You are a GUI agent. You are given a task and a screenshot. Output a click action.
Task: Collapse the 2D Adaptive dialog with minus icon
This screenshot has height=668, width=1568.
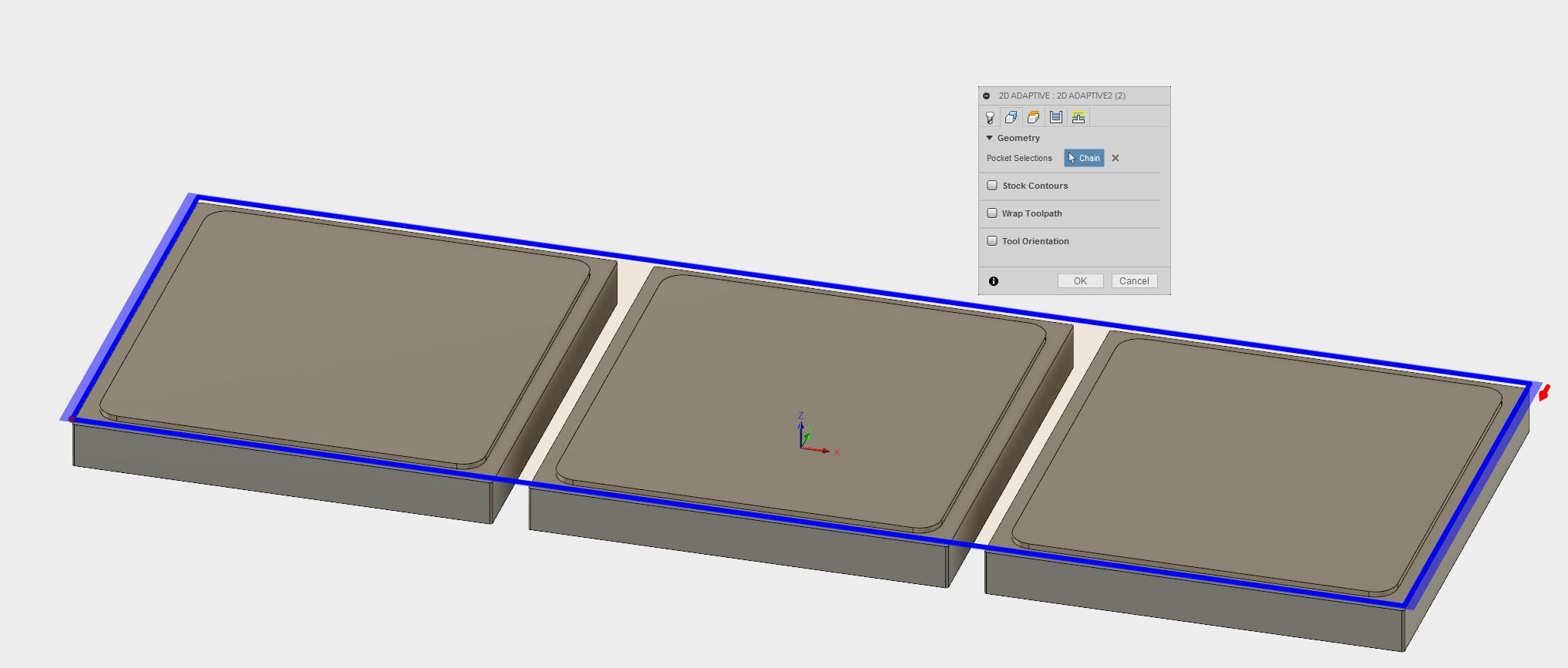click(x=987, y=96)
